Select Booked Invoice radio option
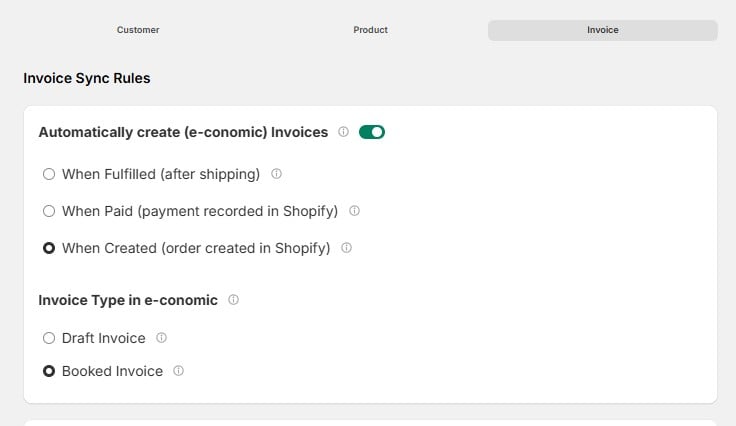This screenshot has height=426, width=736. 49,372
